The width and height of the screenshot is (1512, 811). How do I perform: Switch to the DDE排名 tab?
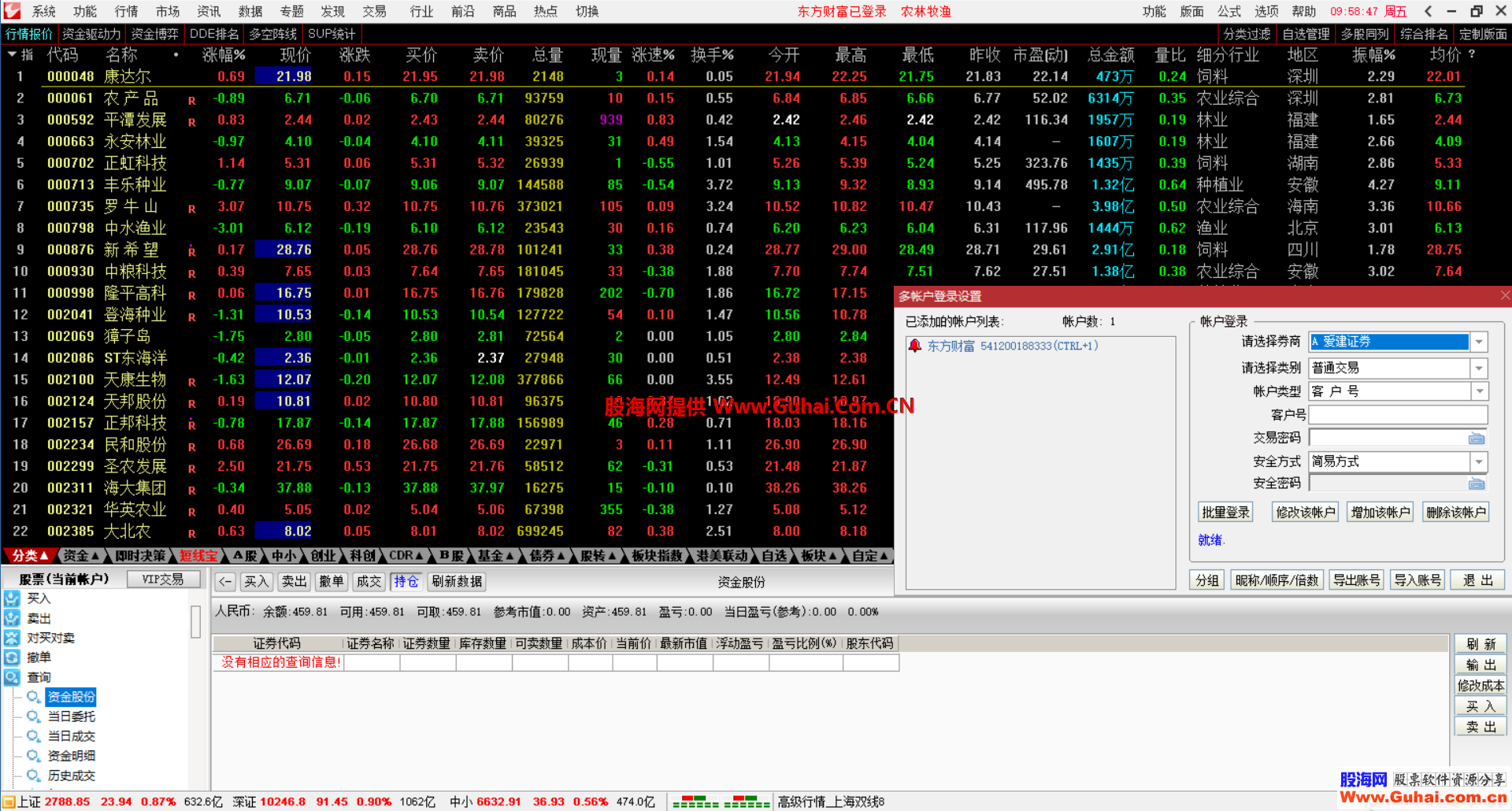click(x=214, y=34)
